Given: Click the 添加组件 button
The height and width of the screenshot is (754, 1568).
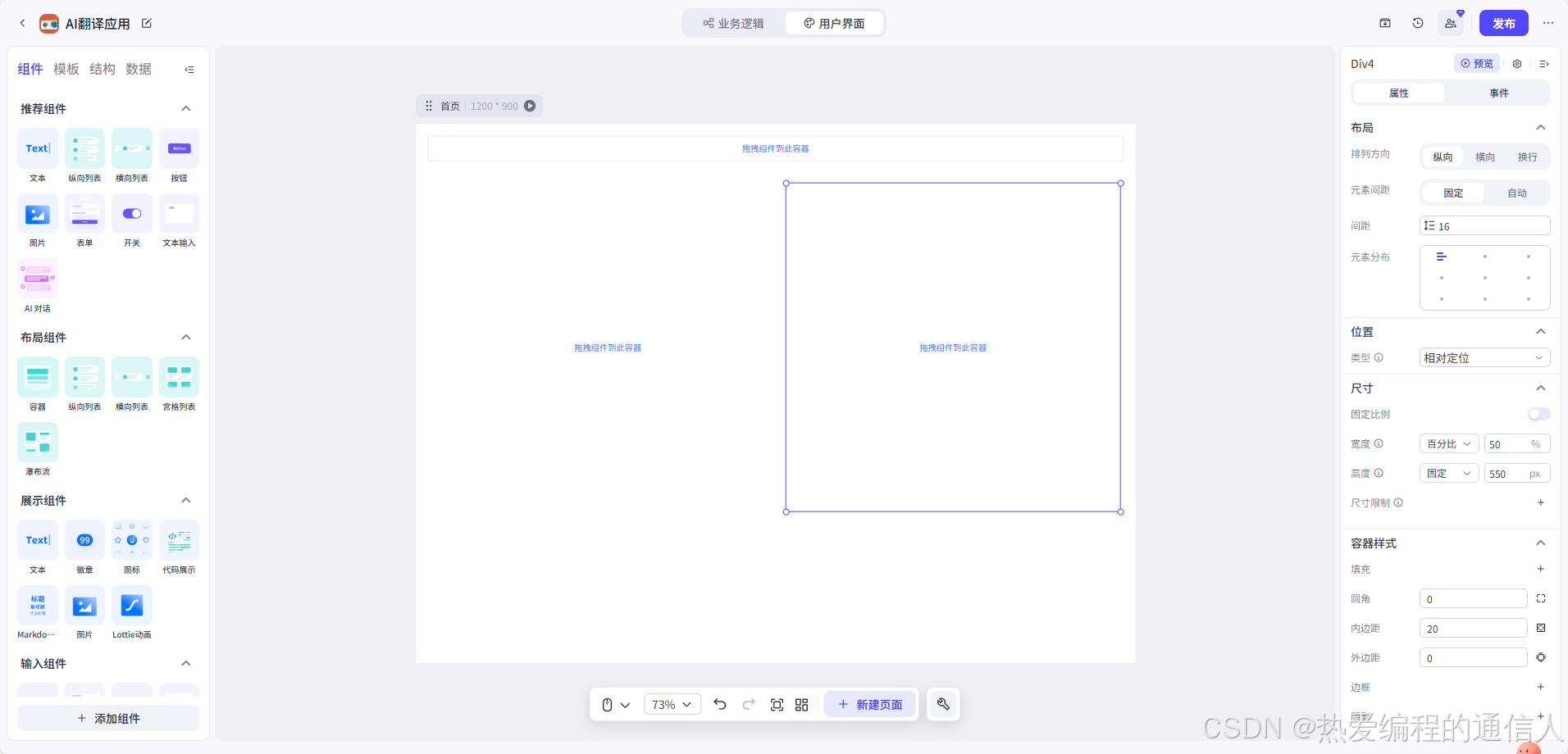Looking at the screenshot, I should [108, 718].
